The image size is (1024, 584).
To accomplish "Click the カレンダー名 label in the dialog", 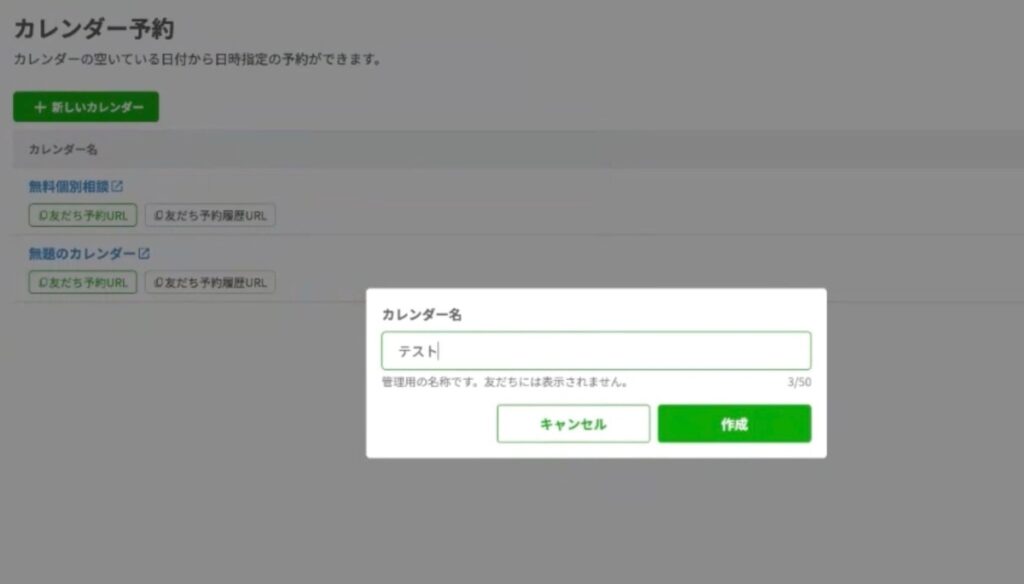I will point(421,314).
